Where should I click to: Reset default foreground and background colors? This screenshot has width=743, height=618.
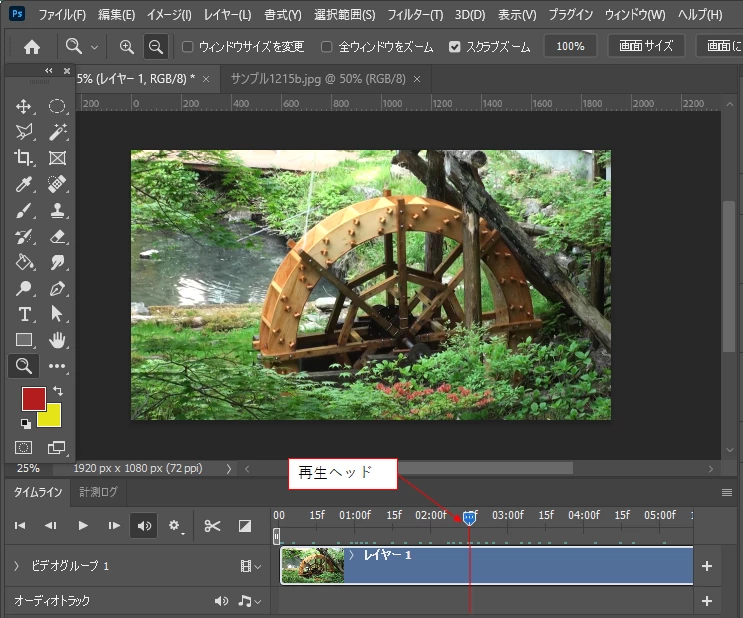[x=26, y=423]
